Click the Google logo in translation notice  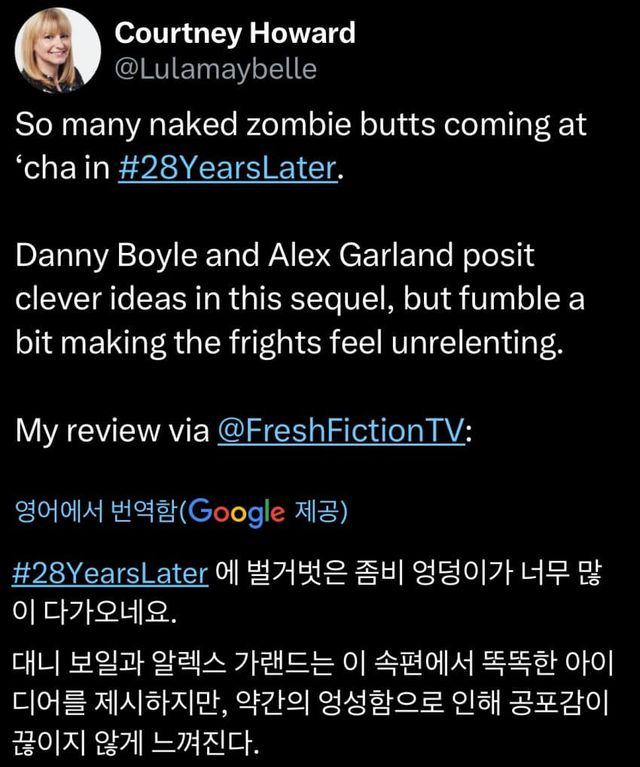236,512
